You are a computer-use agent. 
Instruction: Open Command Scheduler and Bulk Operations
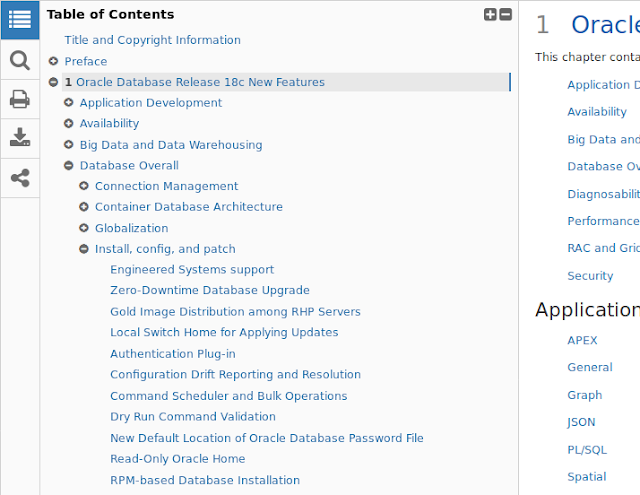229,396
